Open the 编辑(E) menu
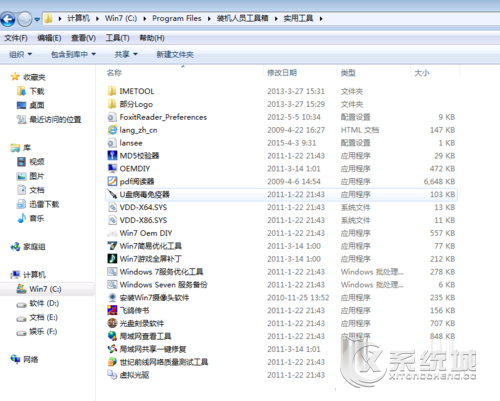The width and height of the screenshot is (500, 401). 49,38
